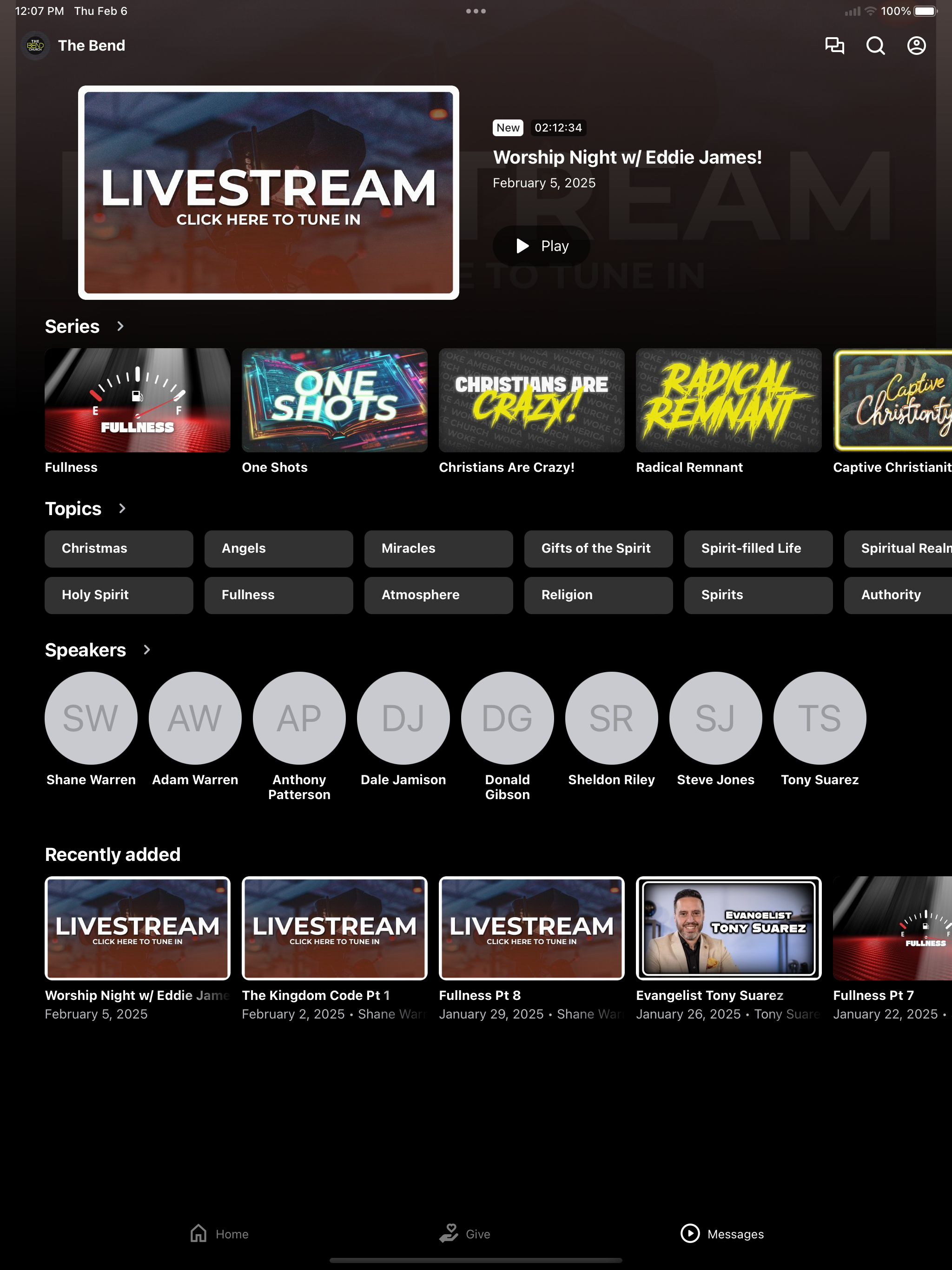
Task: Open the One Shots series thumbnail
Action: tap(335, 400)
